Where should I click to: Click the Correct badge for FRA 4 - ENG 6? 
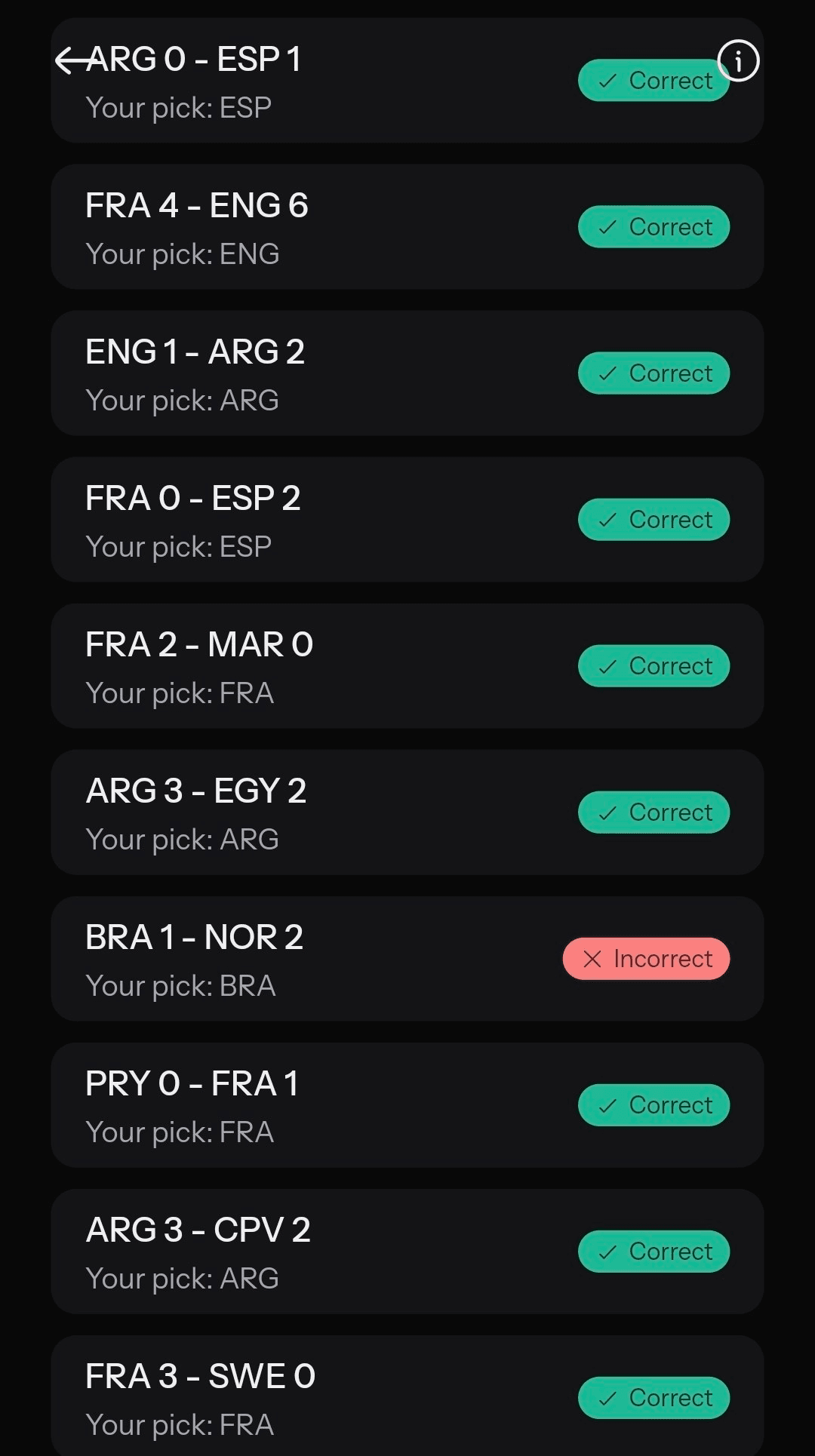[654, 227]
